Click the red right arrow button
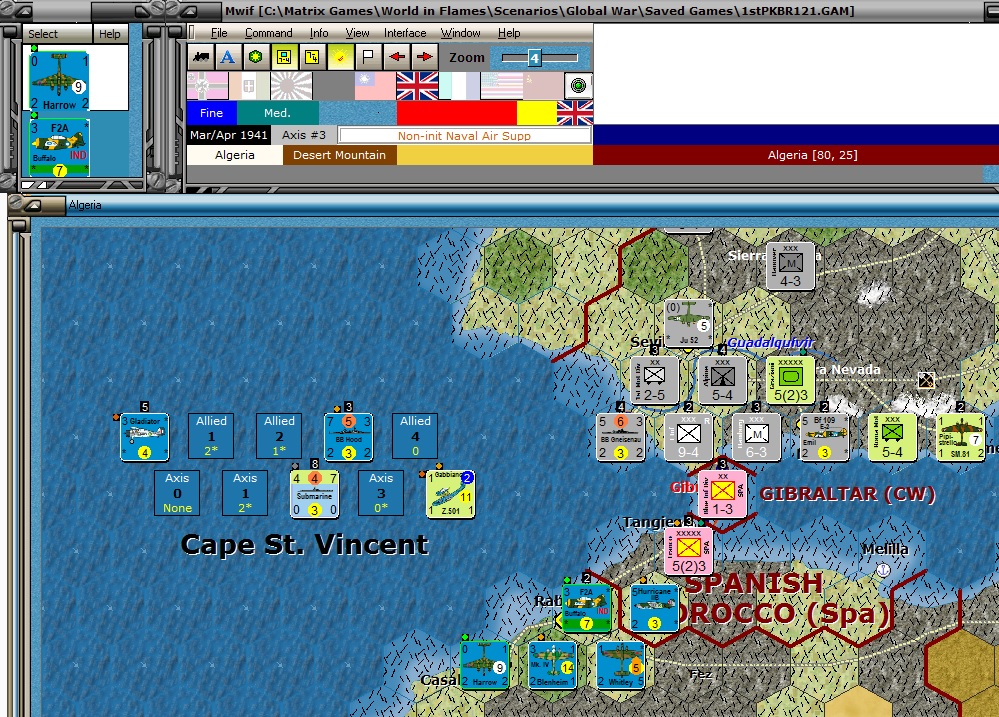Image resolution: width=999 pixels, height=717 pixels. click(x=424, y=57)
